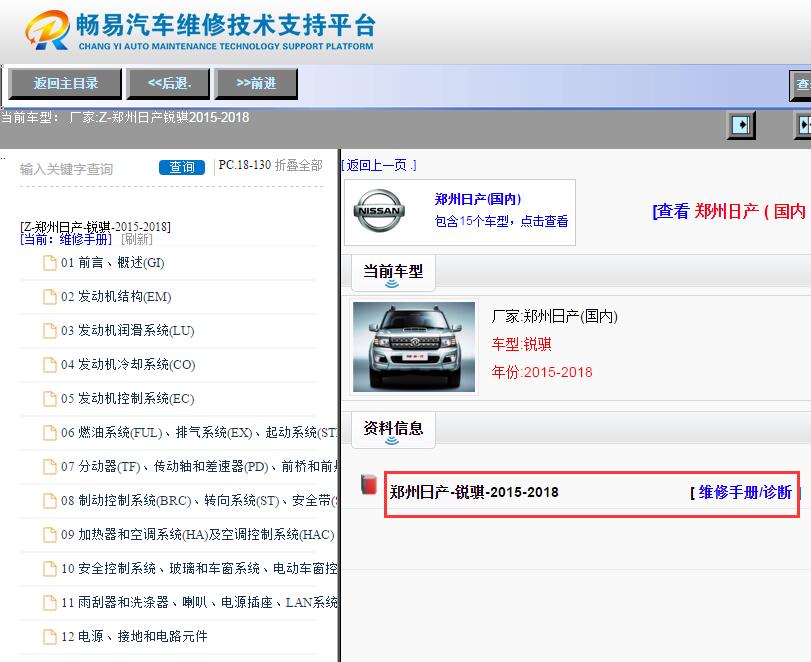This screenshot has width=811, height=662.
Task: Click the PC.18-130 label
Action: point(245,165)
